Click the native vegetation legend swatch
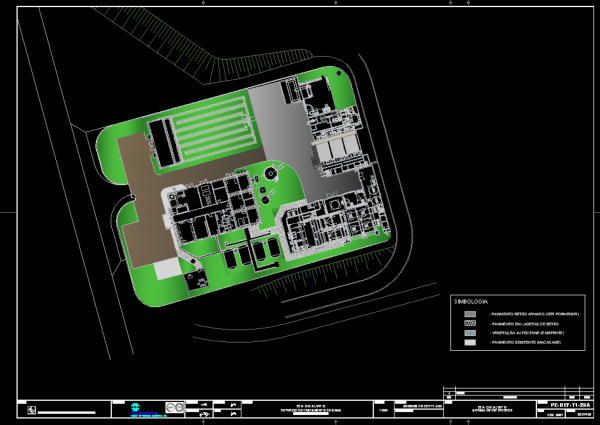The height and width of the screenshot is (425, 600). tap(469, 333)
